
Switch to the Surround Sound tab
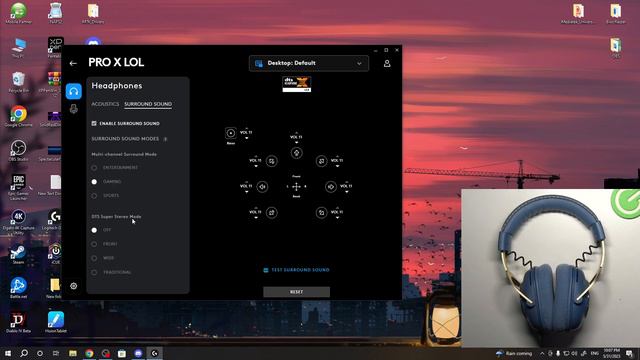(x=148, y=104)
